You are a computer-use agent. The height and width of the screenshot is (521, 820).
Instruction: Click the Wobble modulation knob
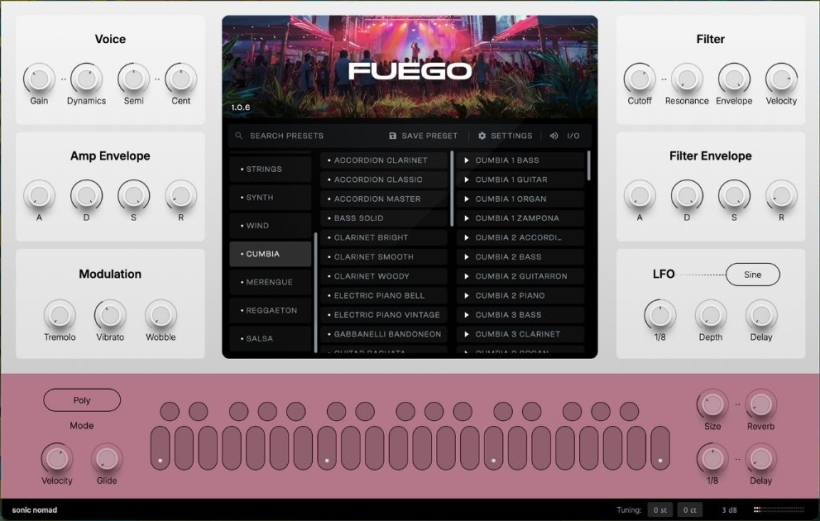tap(161, 315)
